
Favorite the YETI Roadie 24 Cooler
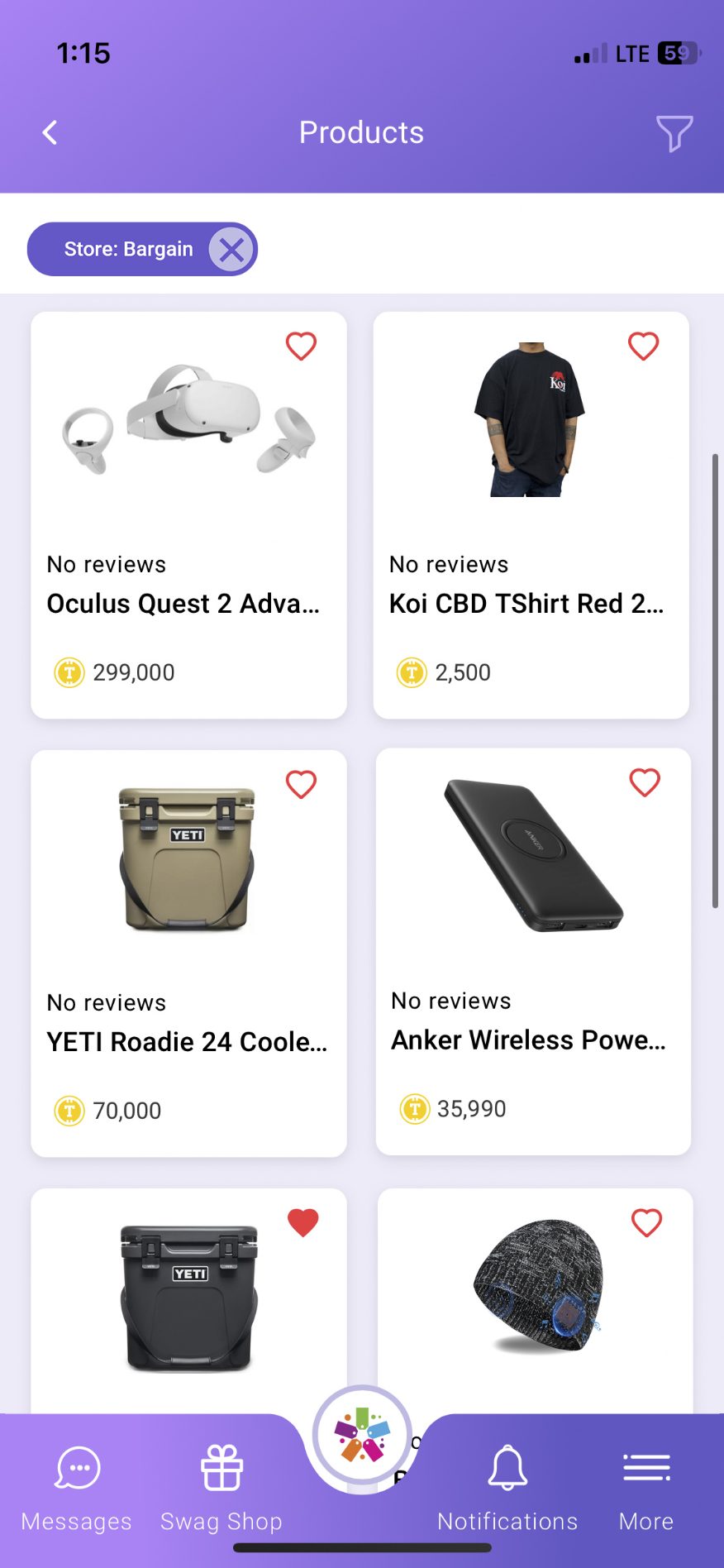point(301,784)
